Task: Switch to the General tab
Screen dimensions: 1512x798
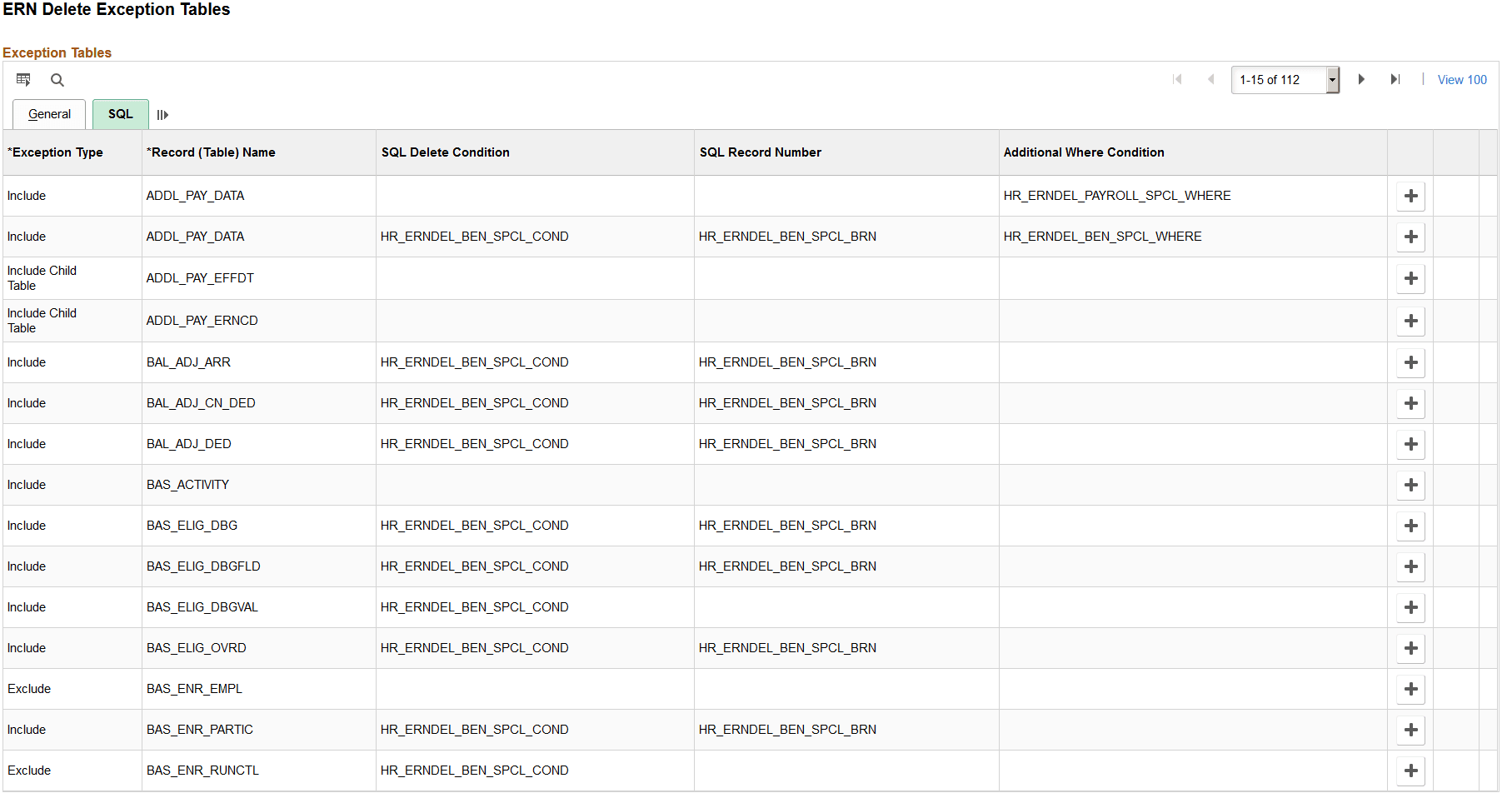Action: tap(48, 114)
